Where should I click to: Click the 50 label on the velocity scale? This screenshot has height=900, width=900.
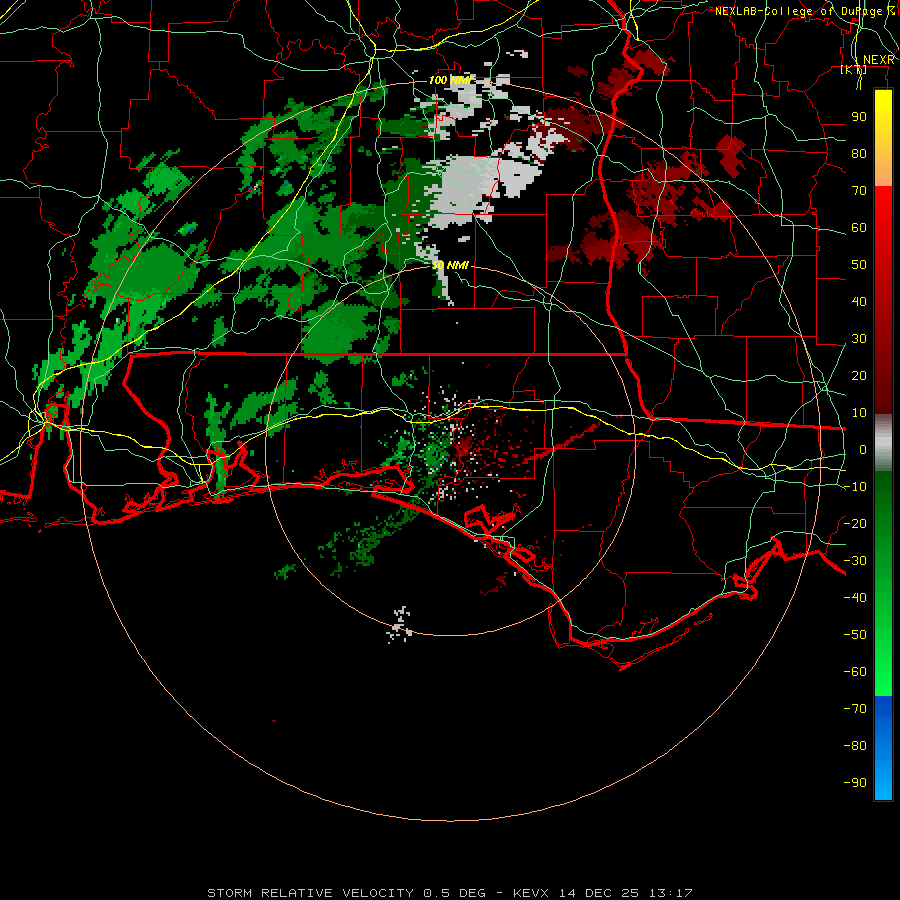pos(859,265)
